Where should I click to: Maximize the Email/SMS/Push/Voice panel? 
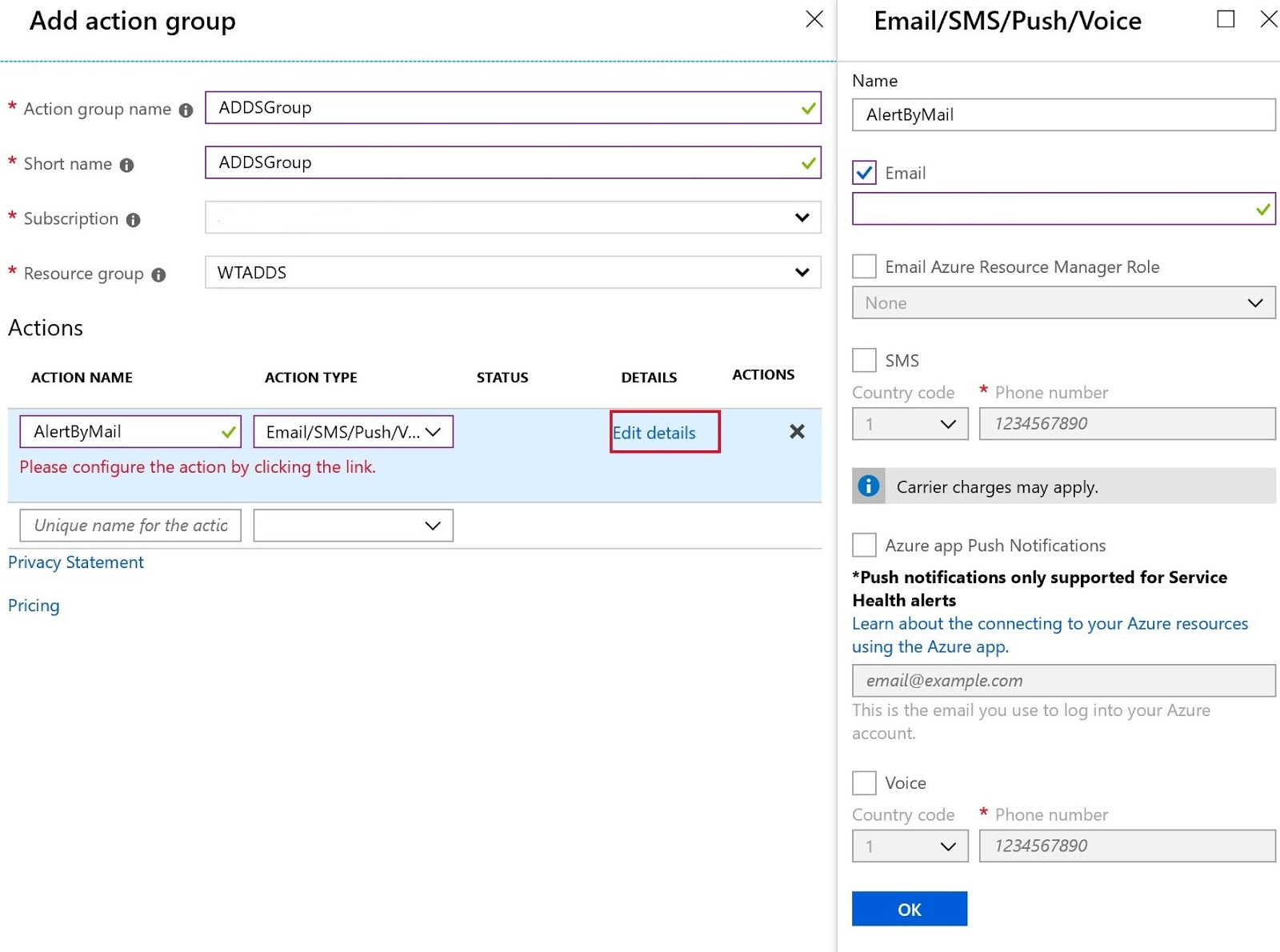(x=1225, y=19)
